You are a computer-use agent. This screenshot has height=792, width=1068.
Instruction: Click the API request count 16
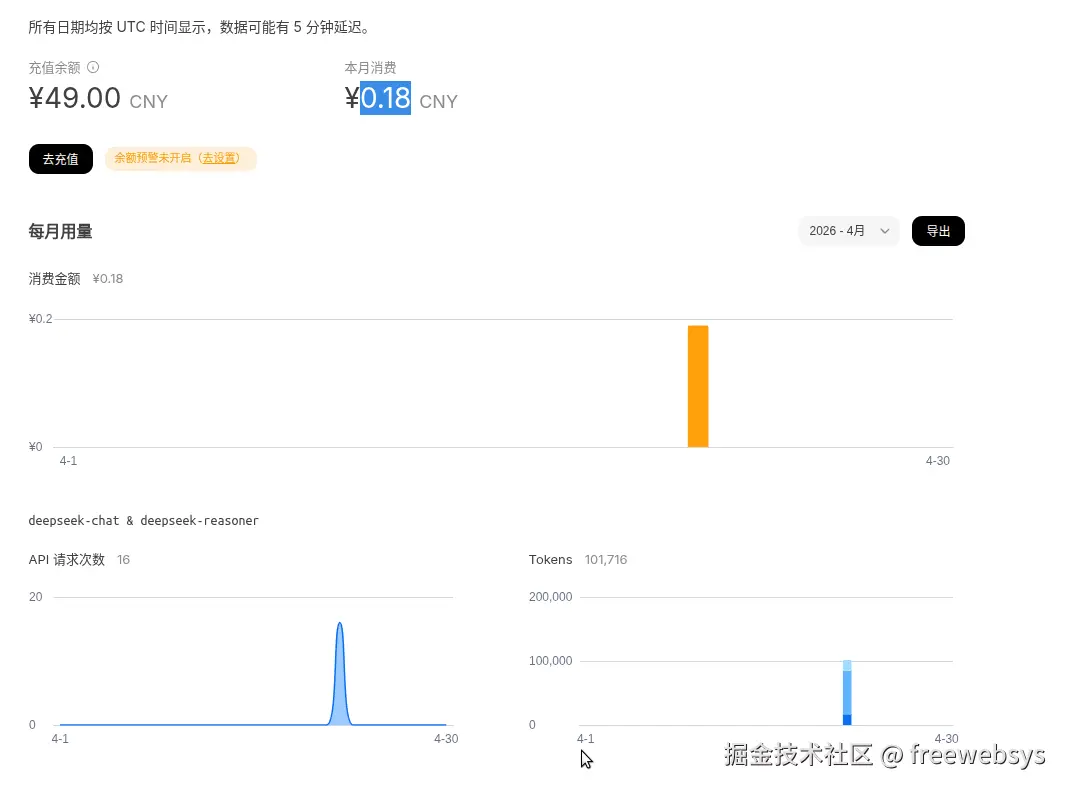click(123, 560)
